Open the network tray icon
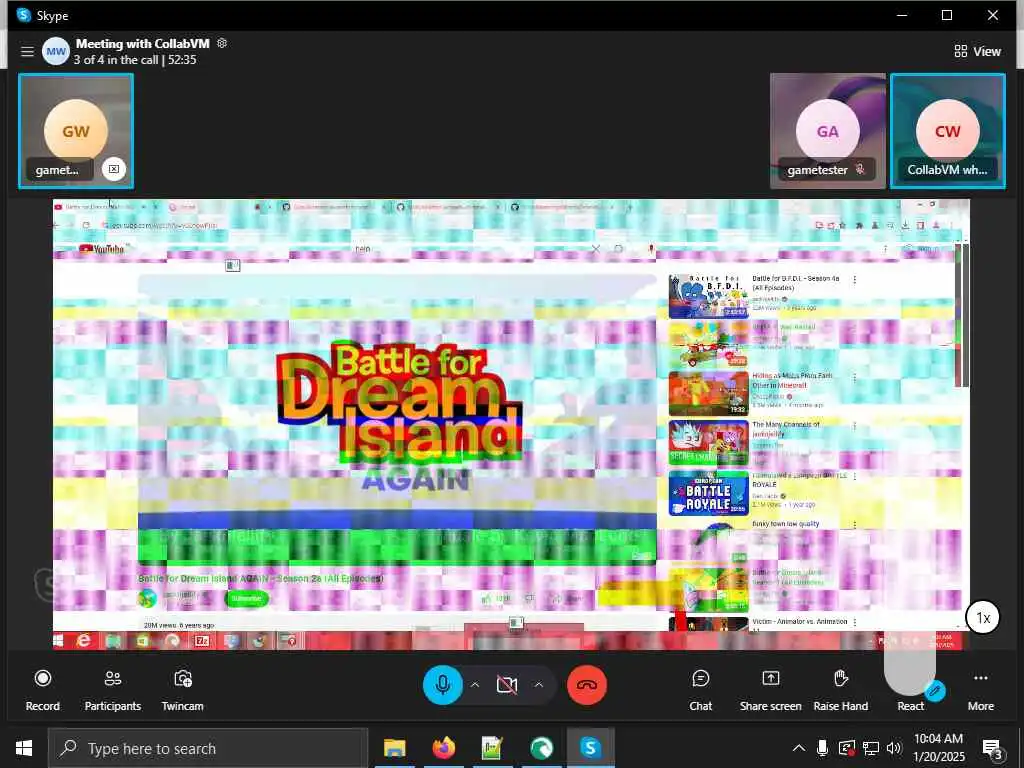1024x768 pixels. pos(871,748)
